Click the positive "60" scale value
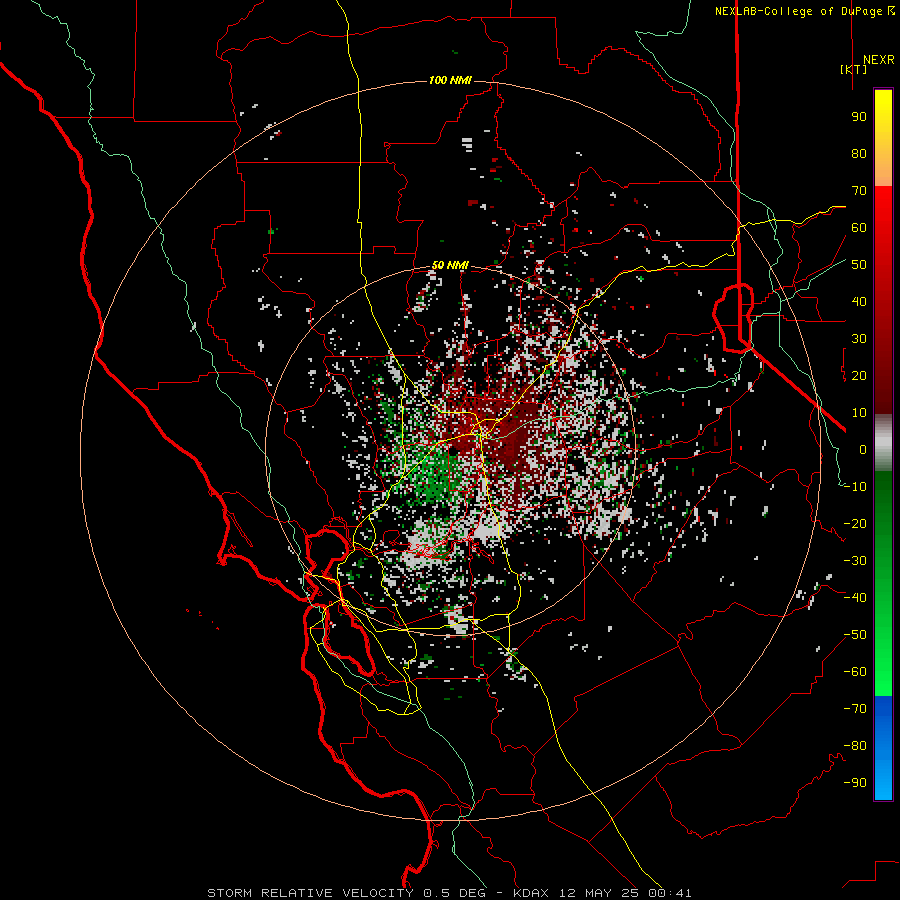This screenshot has height=900, width=900. (859, 228)
